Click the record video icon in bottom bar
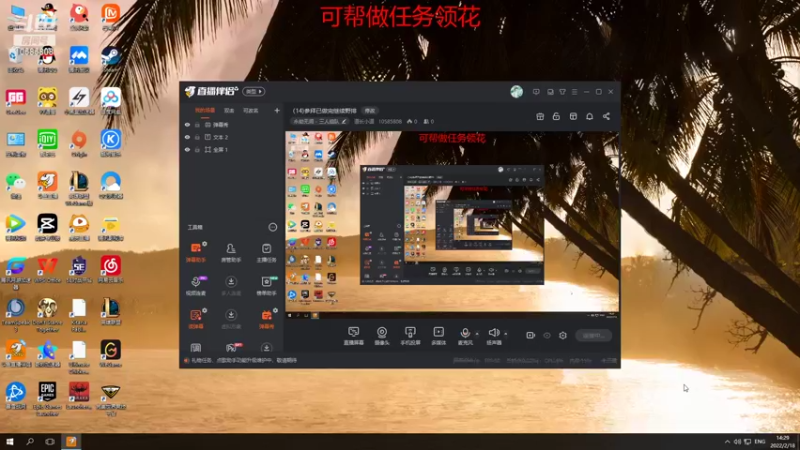Viewport: 800px width, 450px height. pyautogui.click(x=531, y=335)
